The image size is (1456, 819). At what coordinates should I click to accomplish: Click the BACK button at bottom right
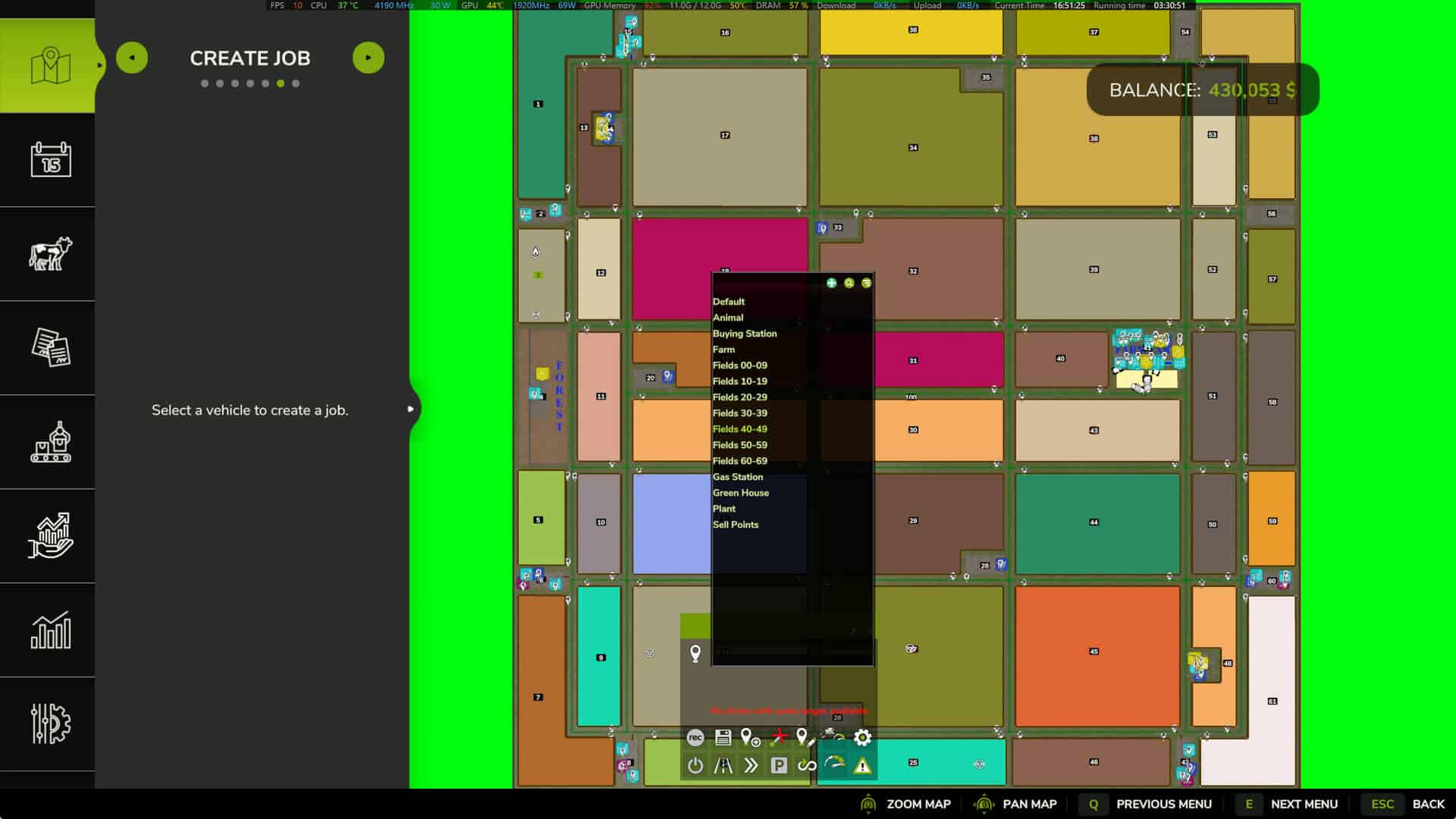point(1428,804)
